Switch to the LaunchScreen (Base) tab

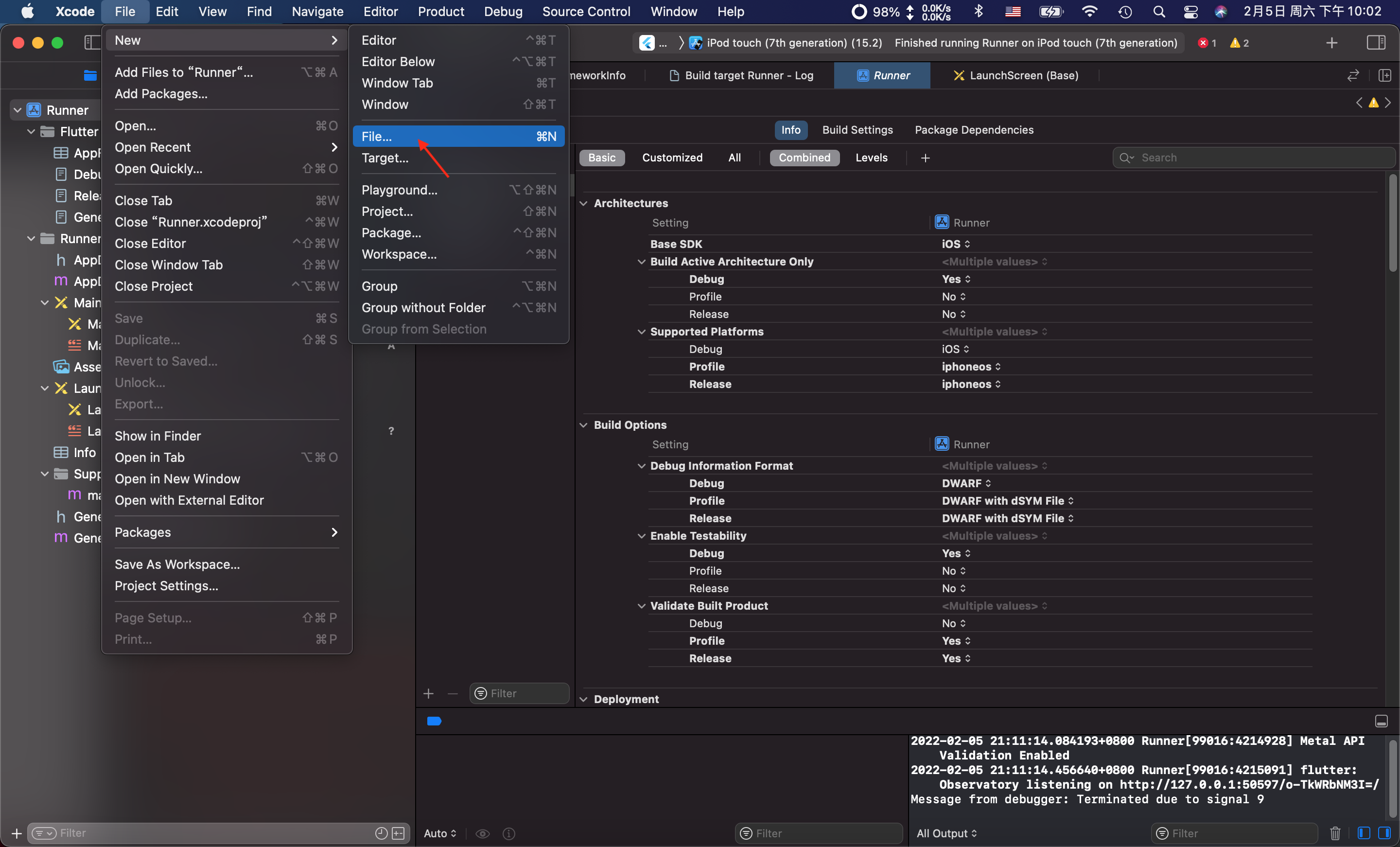point(1015,75)
